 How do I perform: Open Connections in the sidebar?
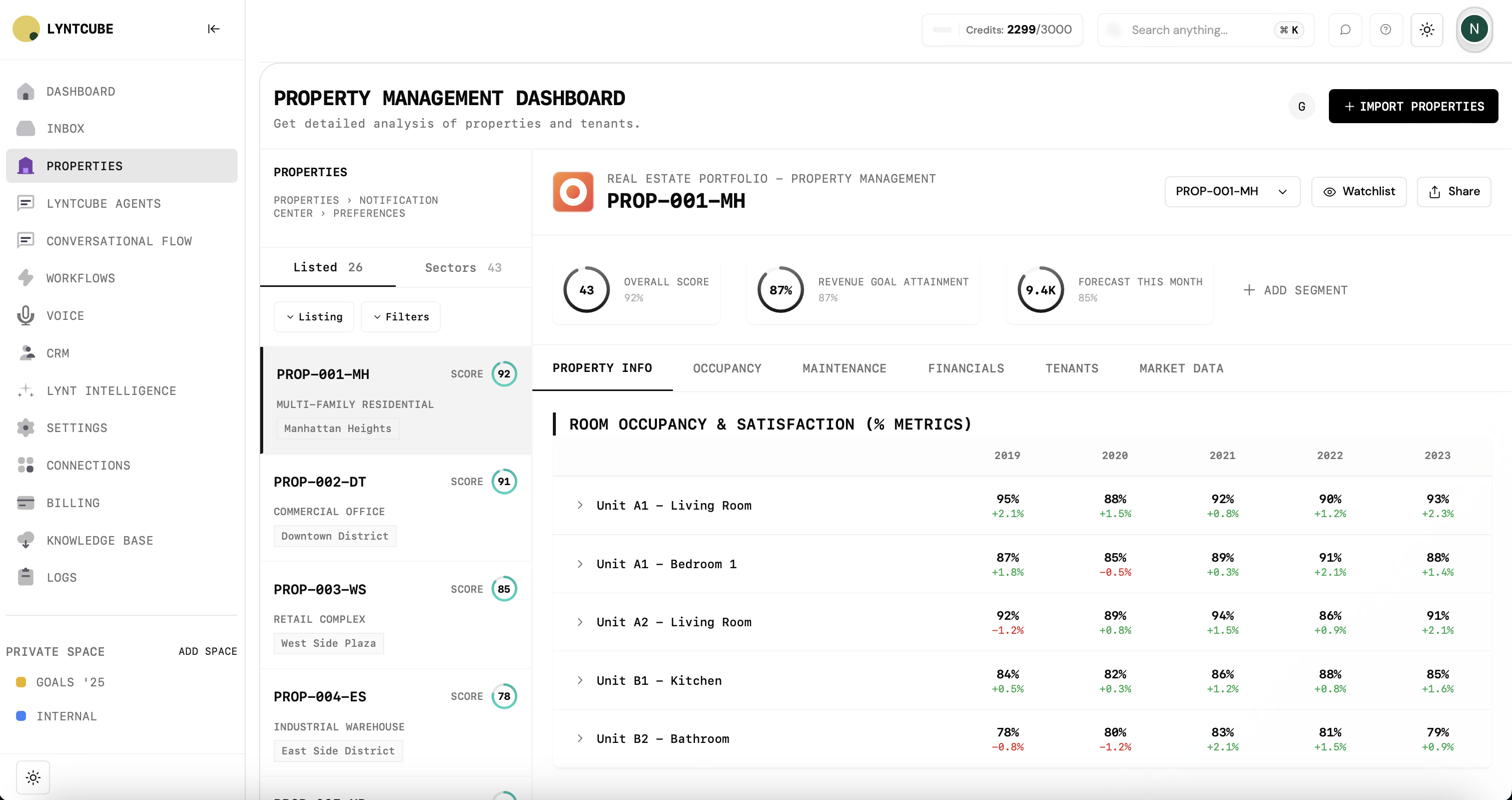pyautogui.click(x=88, y=465)
